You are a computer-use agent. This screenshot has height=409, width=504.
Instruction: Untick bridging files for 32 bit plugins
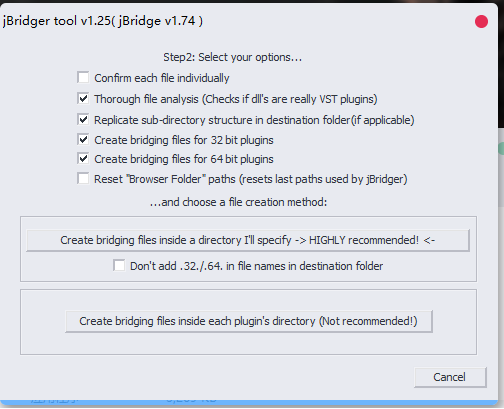click(83, 140)
